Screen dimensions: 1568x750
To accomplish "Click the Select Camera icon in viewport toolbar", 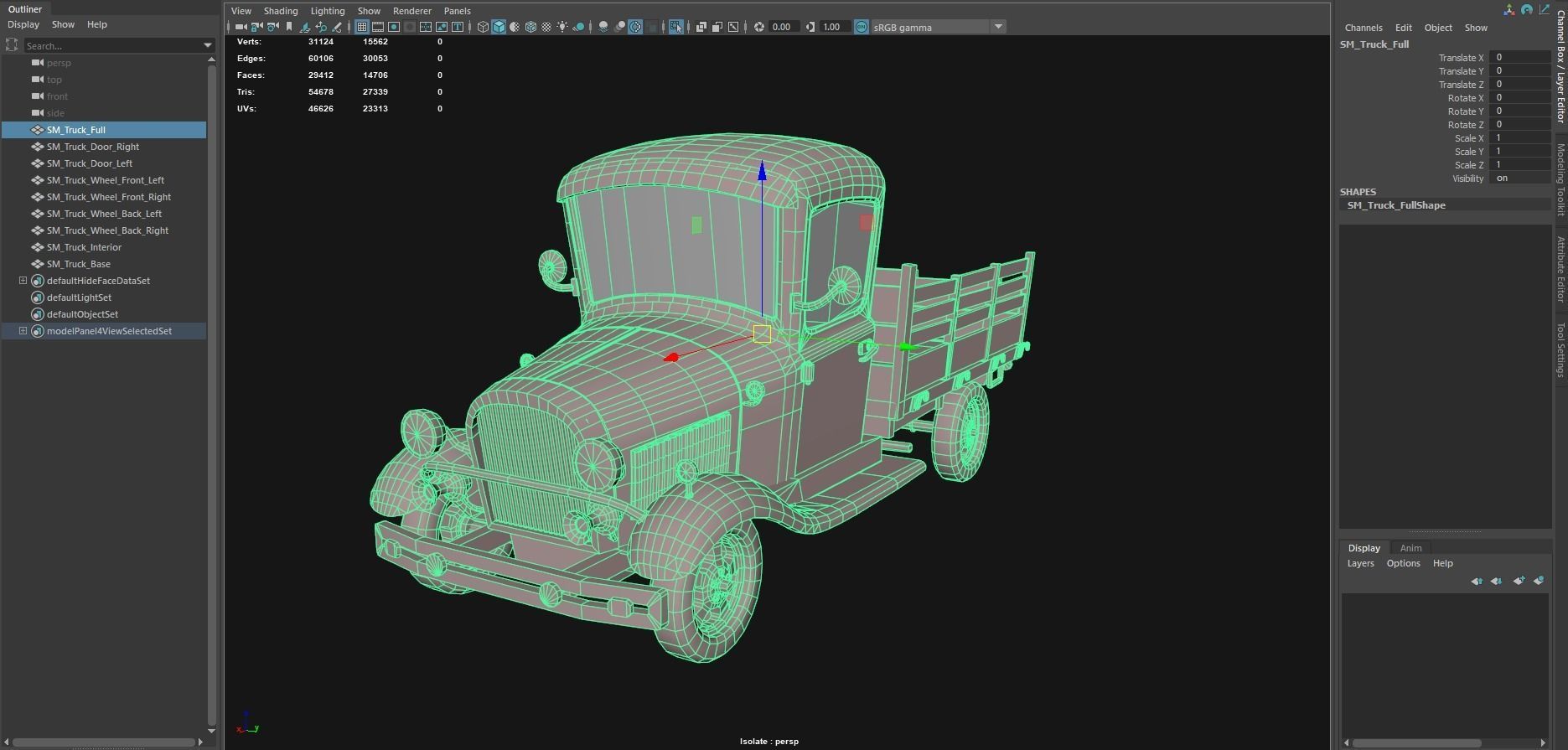I will coord(241,27).
